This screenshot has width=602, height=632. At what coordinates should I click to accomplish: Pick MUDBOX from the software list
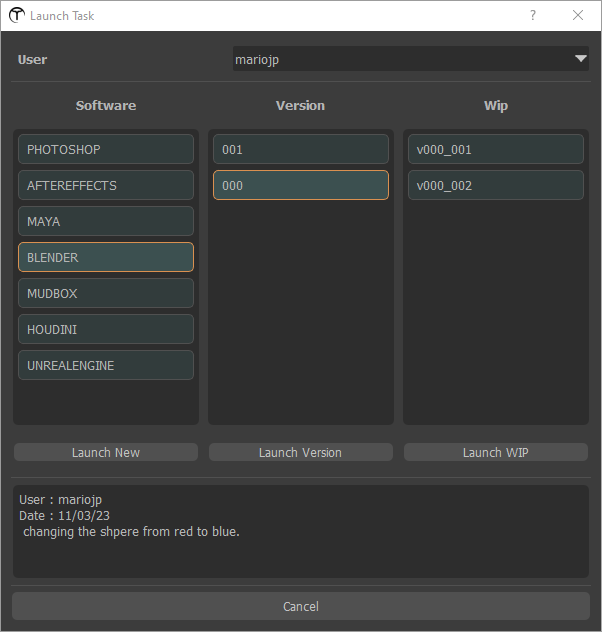[x=106, y=293]
